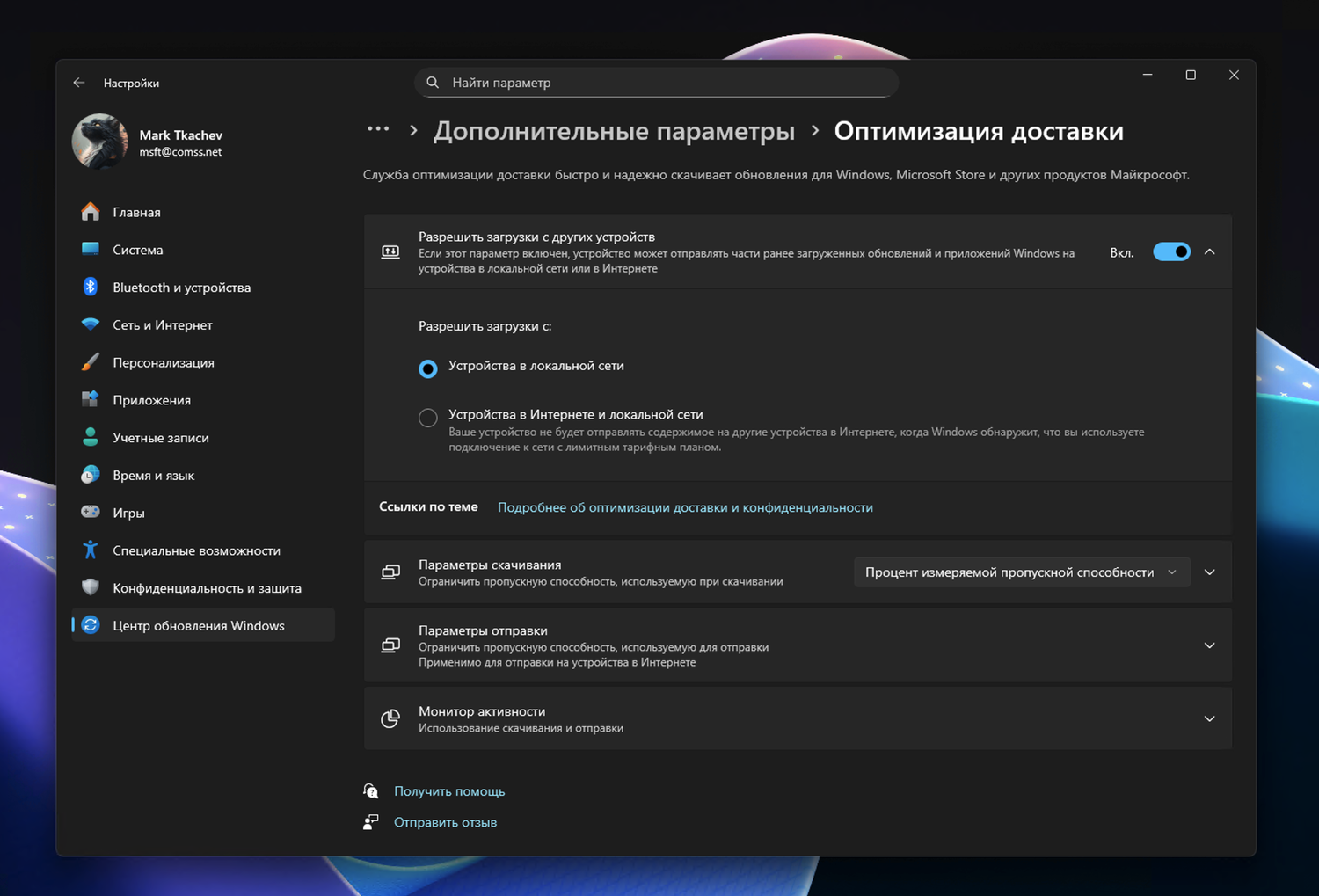1319x896 pixels.
Task: Open Специальные возможности settings
Action: [x=203, y=550]
